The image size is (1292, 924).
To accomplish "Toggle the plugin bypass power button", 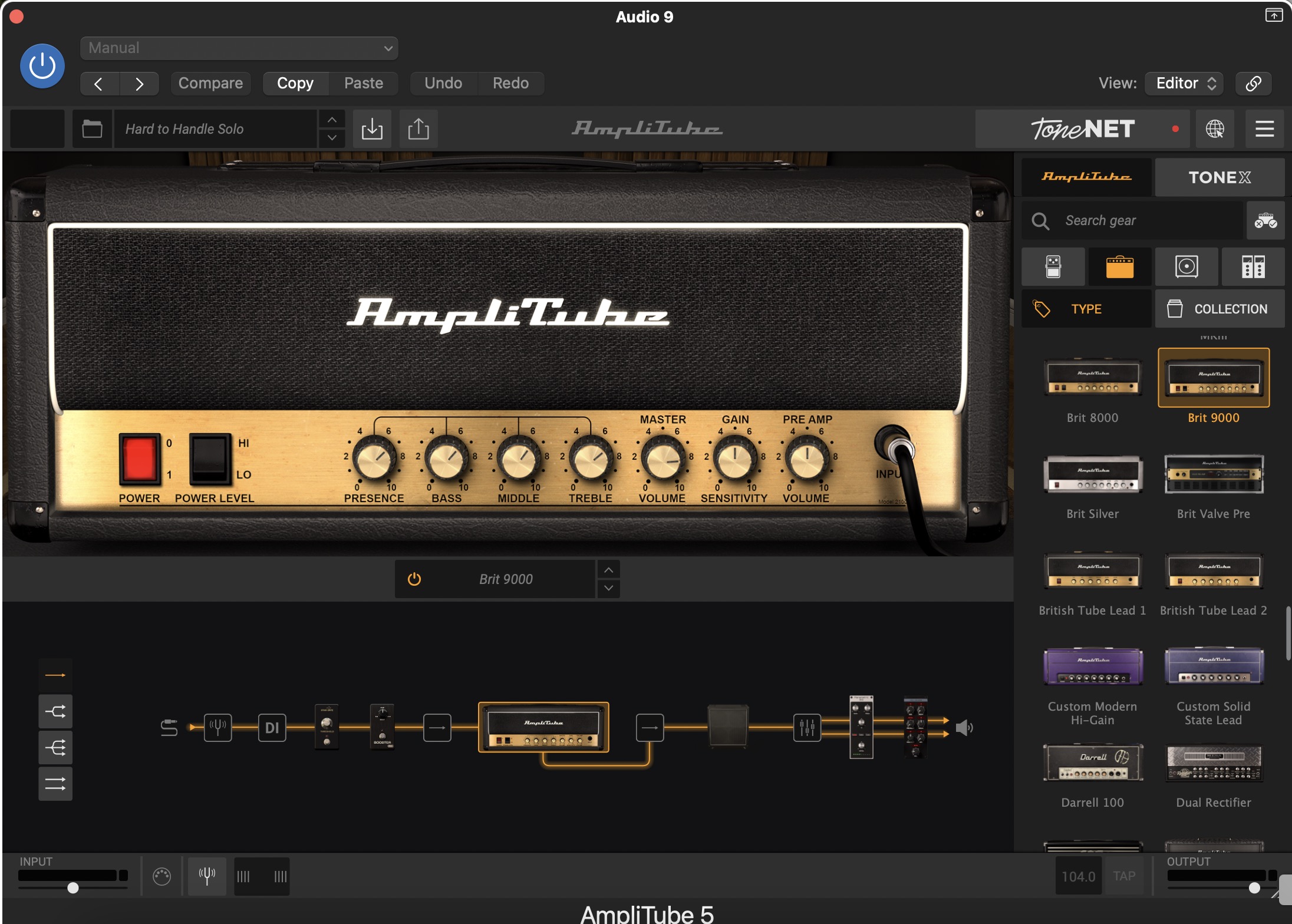I will (x=42, y=66).
